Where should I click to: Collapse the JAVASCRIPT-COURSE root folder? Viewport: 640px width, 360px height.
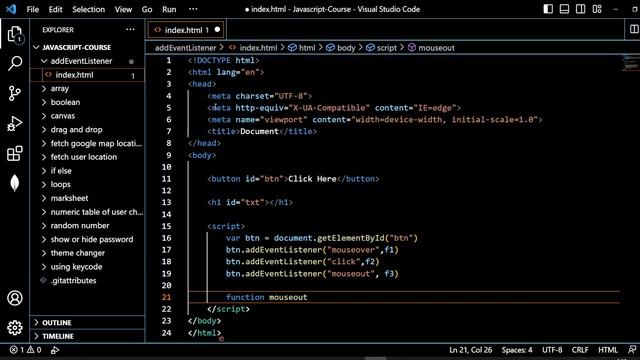pos(87,47)
